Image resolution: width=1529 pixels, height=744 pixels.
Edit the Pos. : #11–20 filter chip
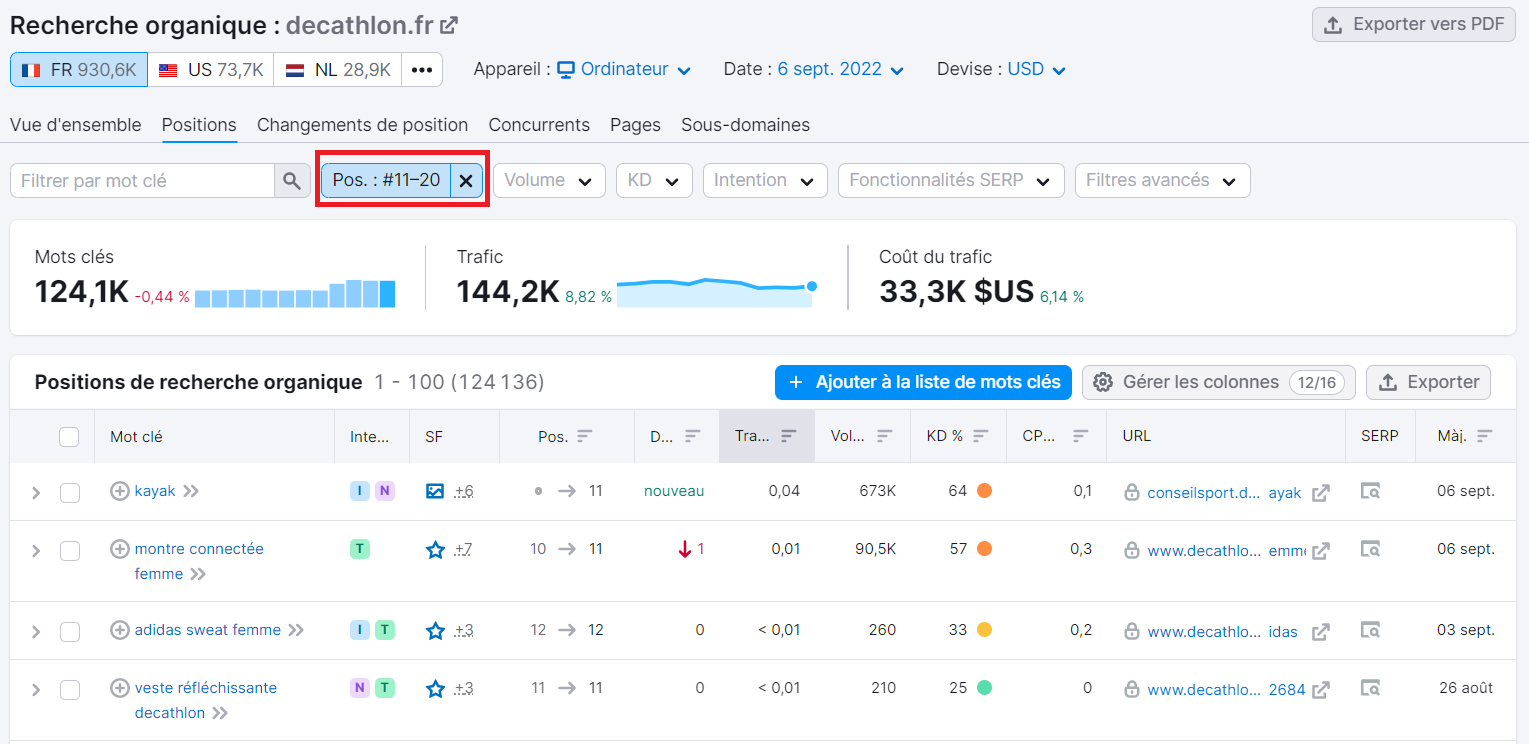tap(386, 181)
